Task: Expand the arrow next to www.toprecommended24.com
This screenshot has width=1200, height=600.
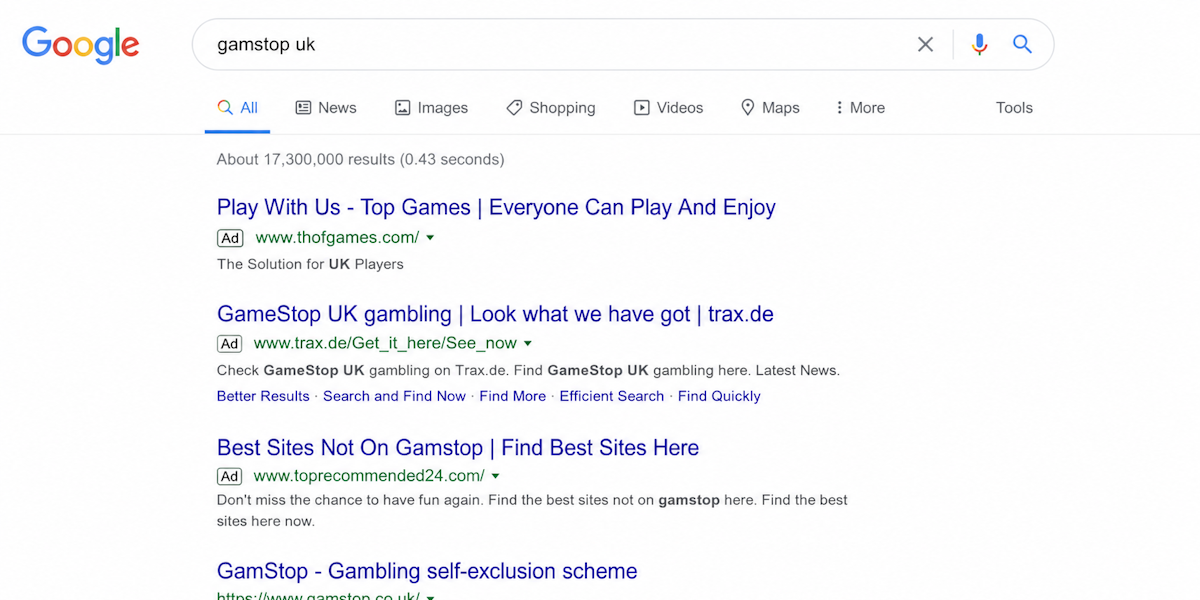Action: 496,476
